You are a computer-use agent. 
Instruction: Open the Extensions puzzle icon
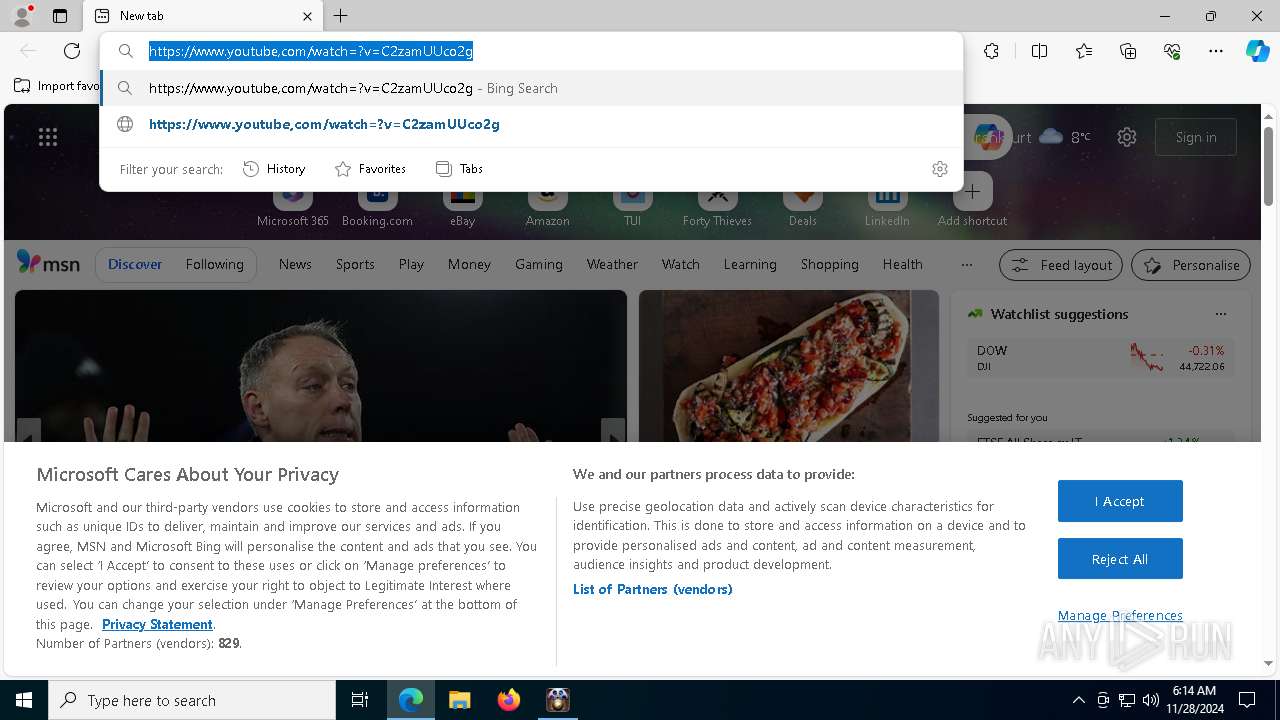click(x=991, y=51)
